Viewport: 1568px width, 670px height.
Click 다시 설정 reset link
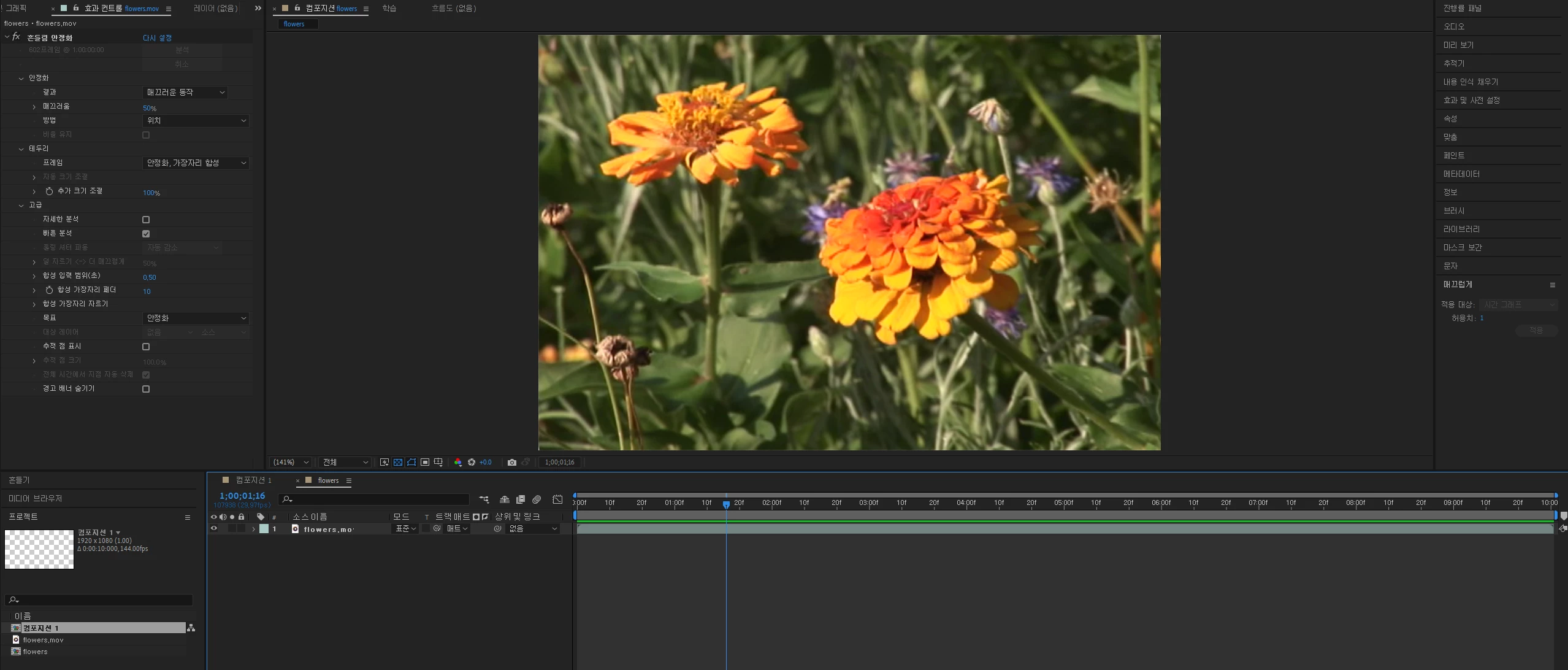157,38
